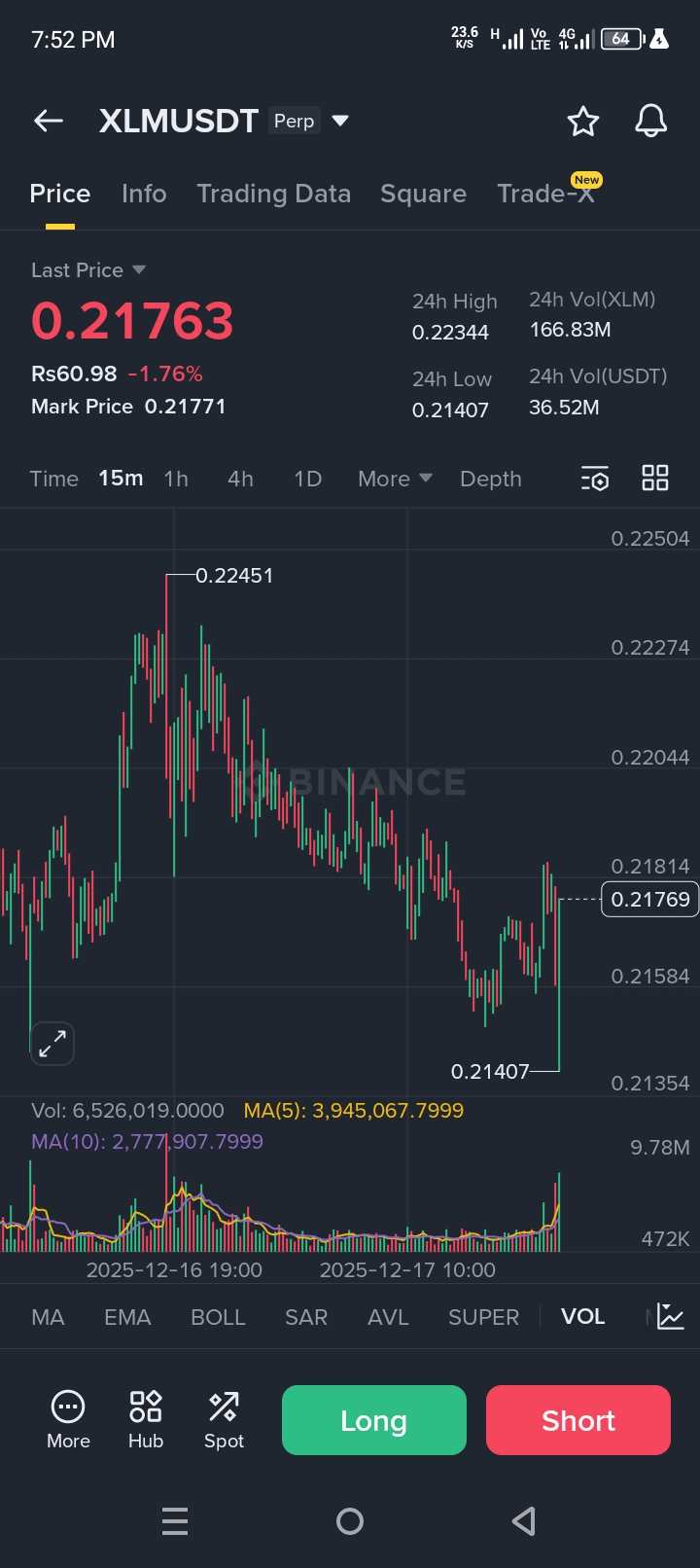Tap the Android home circle button
700x1568 pixels.
click(x=350, y=1521)
